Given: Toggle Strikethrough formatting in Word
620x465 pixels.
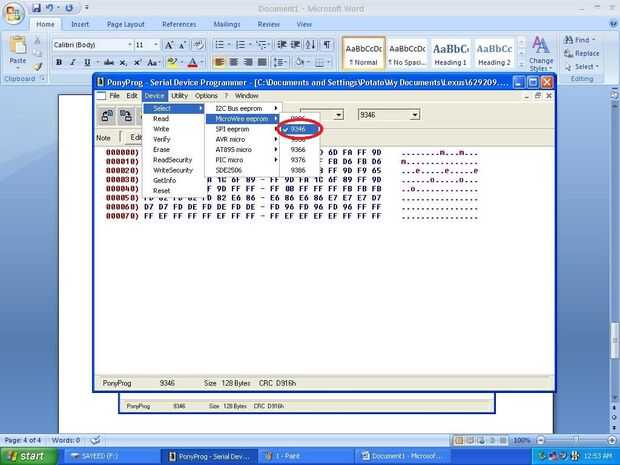Looking at the screenshot, I should click(x=109, y=62).
